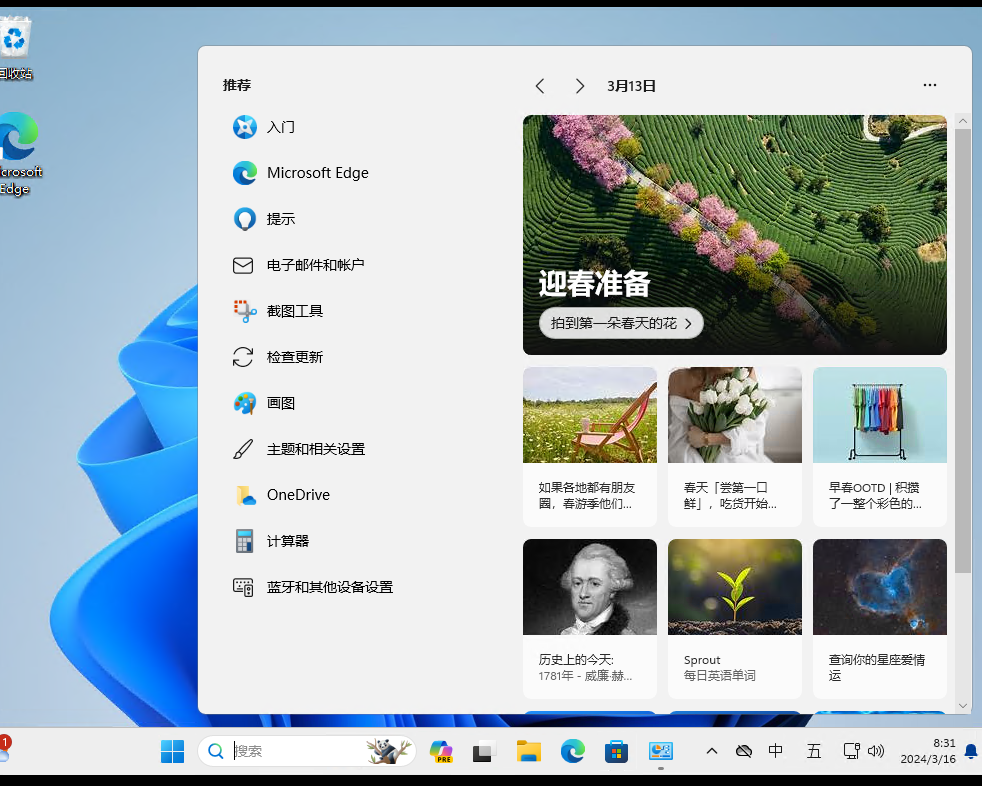Click the 拍到第一朵春天的花 button
The image size is (982, 786).
tap(621, 324)
